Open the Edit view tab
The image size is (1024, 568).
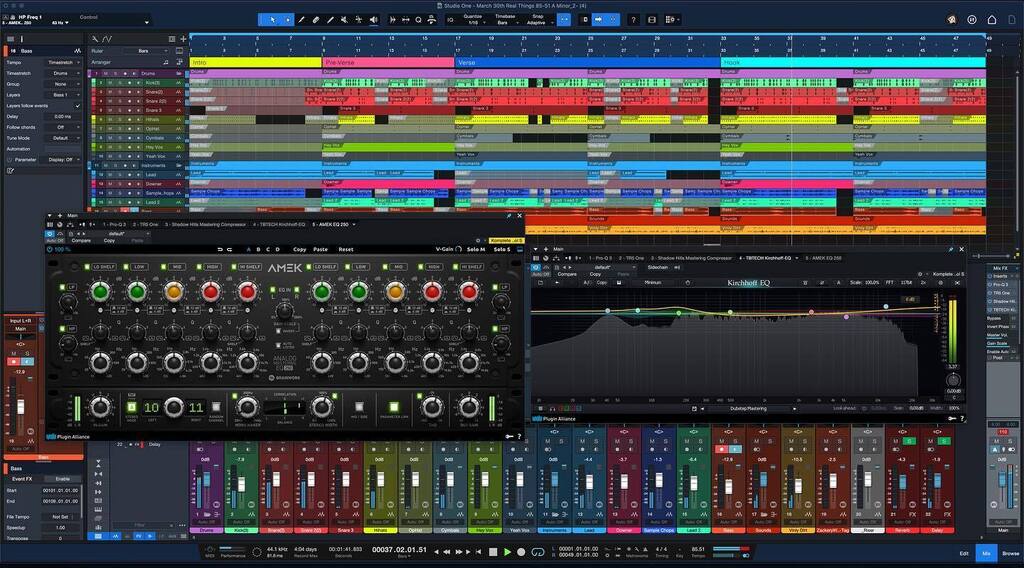tap(964, 553)
